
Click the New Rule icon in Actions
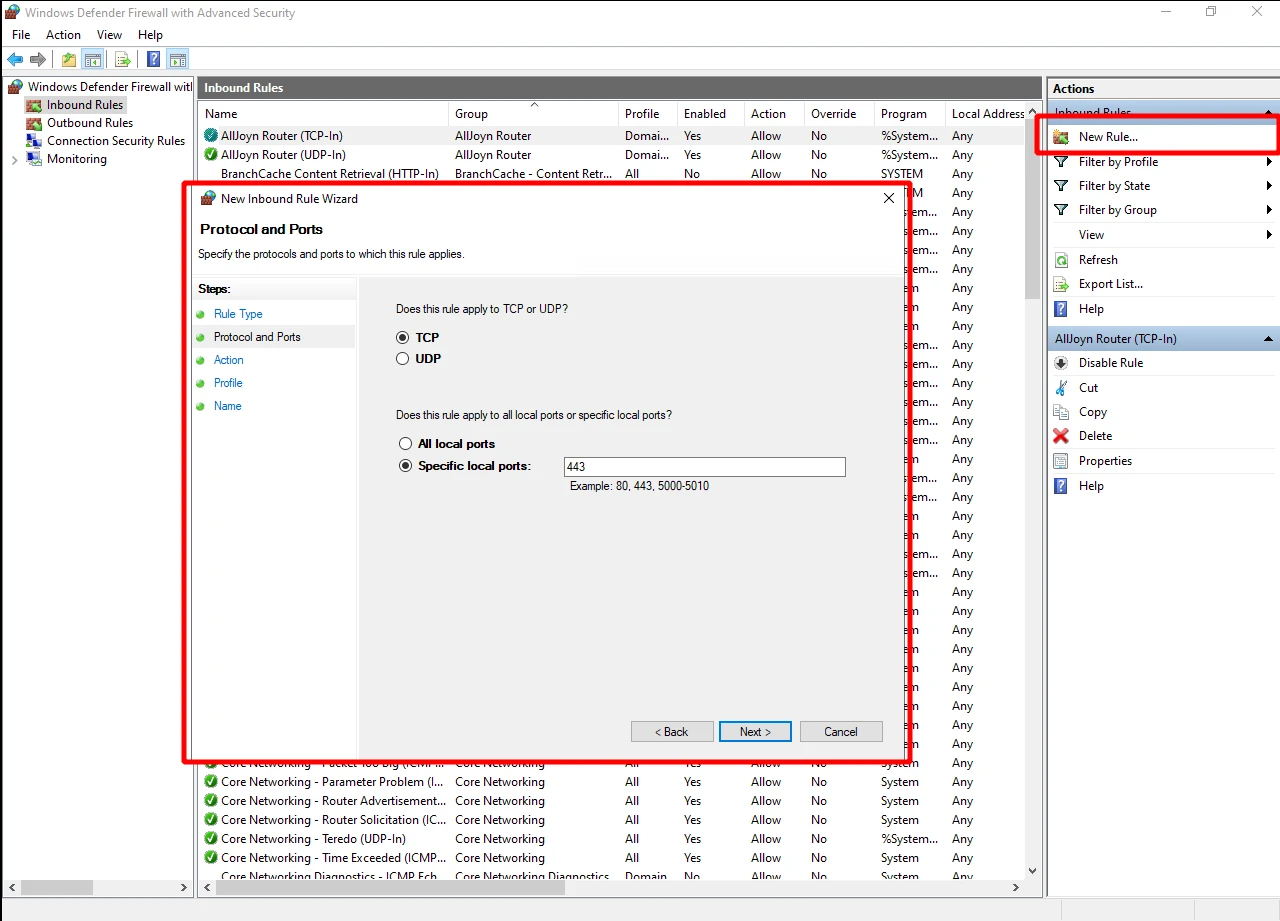tap(1061, 137)
